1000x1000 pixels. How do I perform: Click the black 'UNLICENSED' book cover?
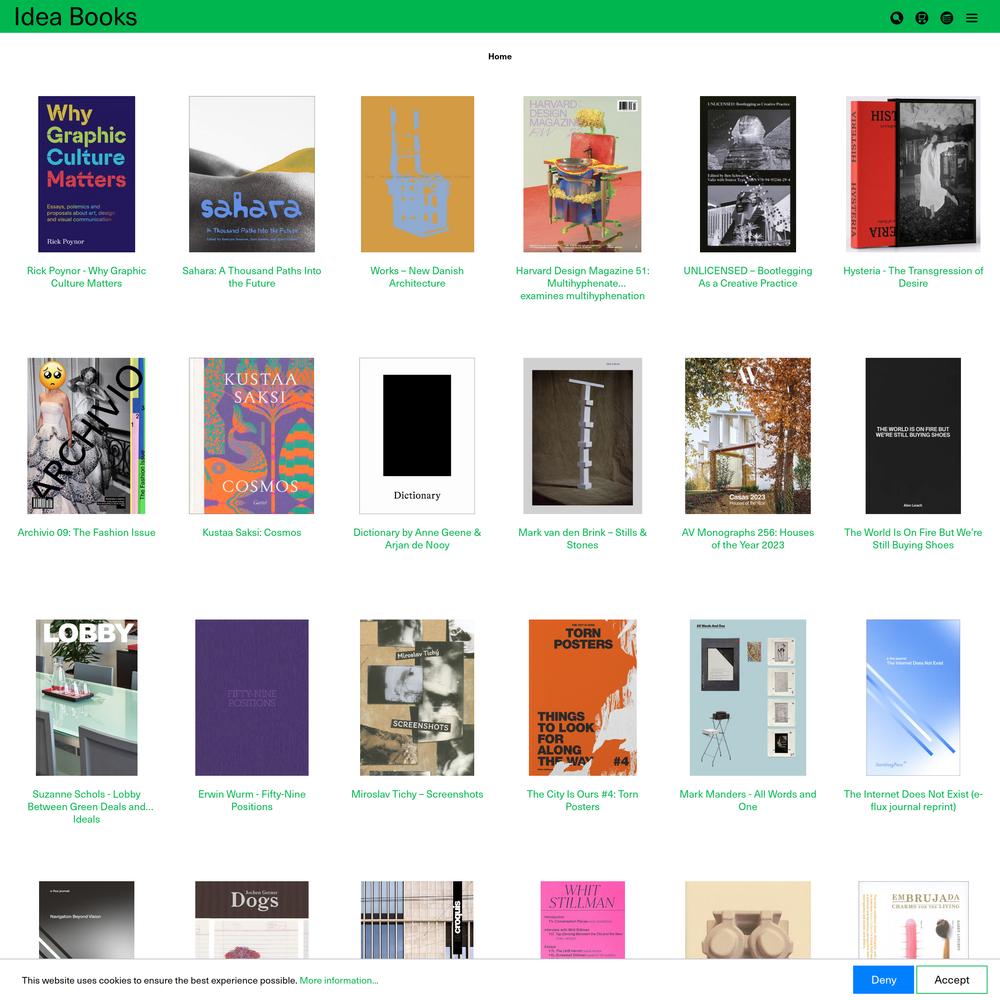(748, 174)
